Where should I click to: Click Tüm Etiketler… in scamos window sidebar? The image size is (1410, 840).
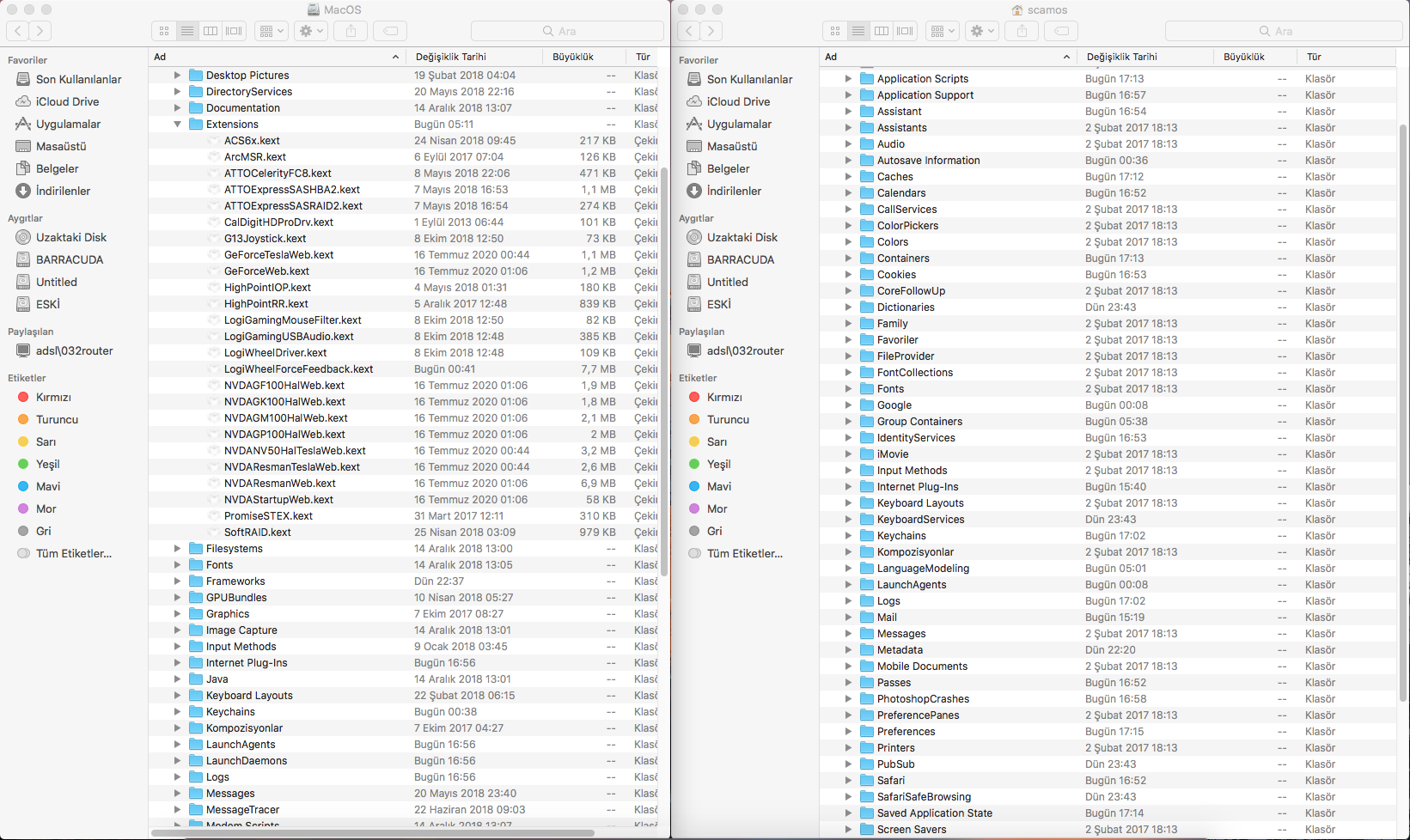tap(744, 553)
